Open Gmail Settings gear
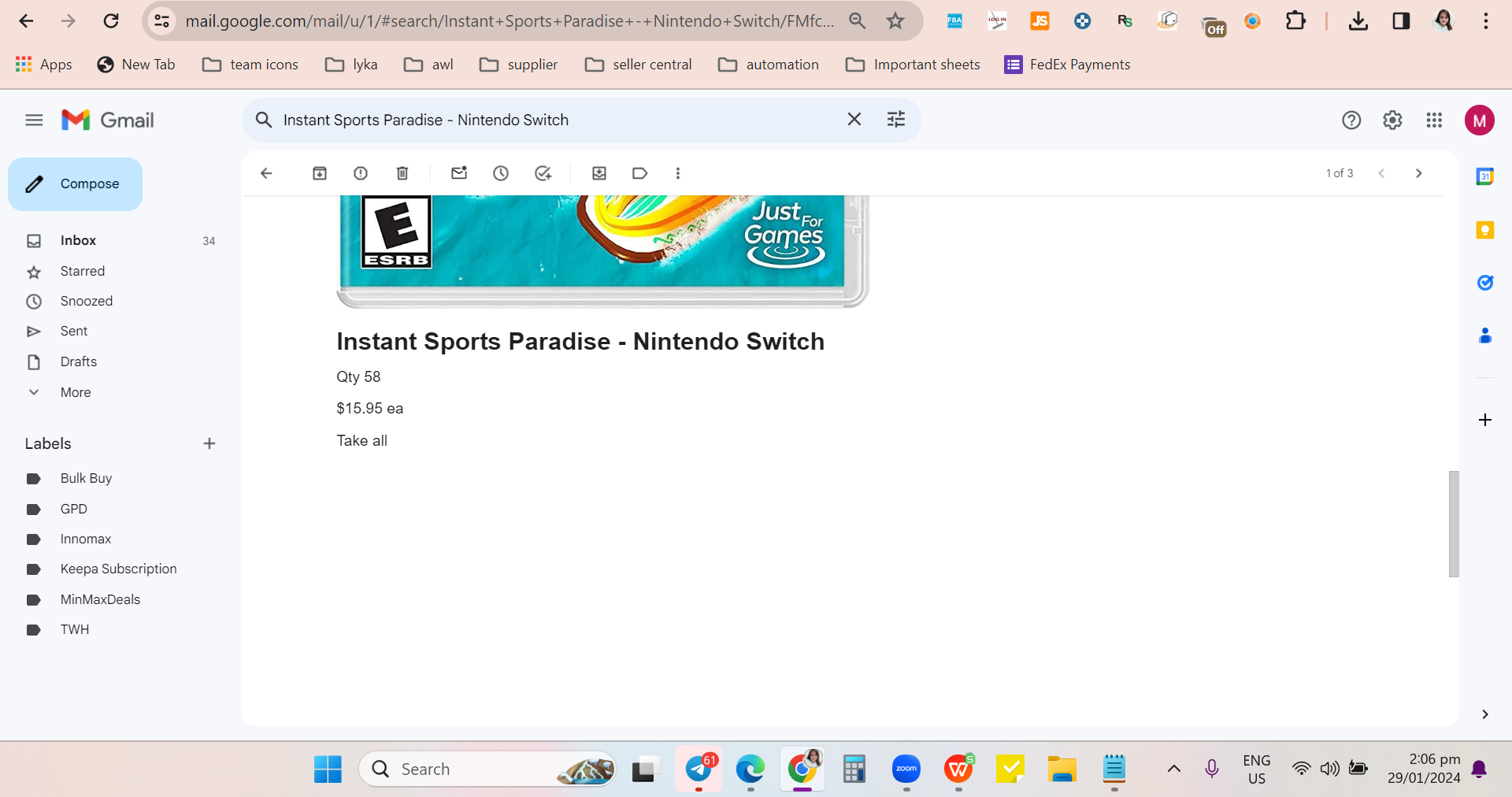The width and height of the screenshot is (1512, 797). coord(1392,120)
